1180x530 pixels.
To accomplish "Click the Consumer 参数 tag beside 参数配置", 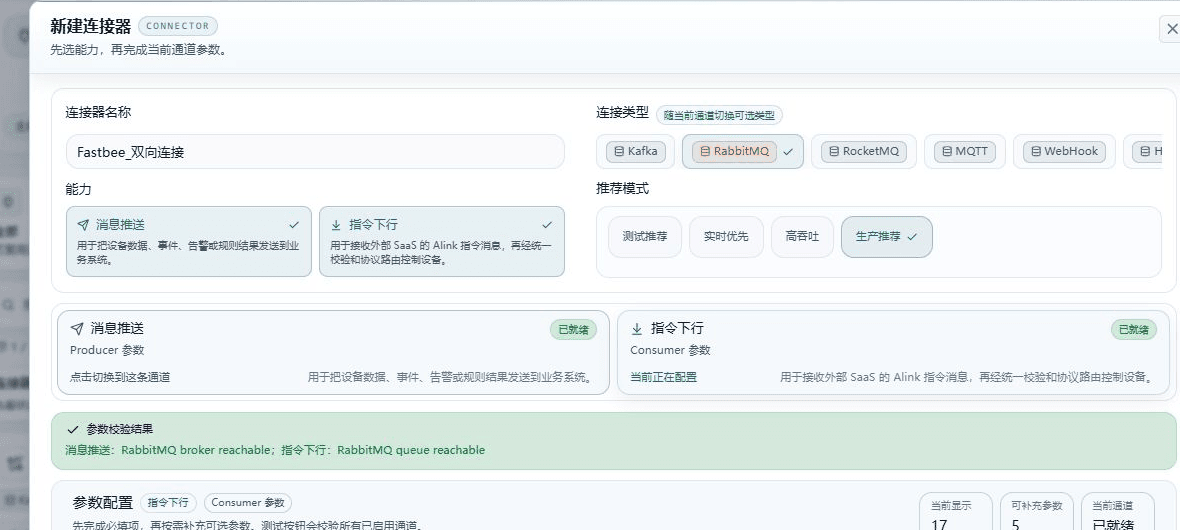I will coord(248,503).
